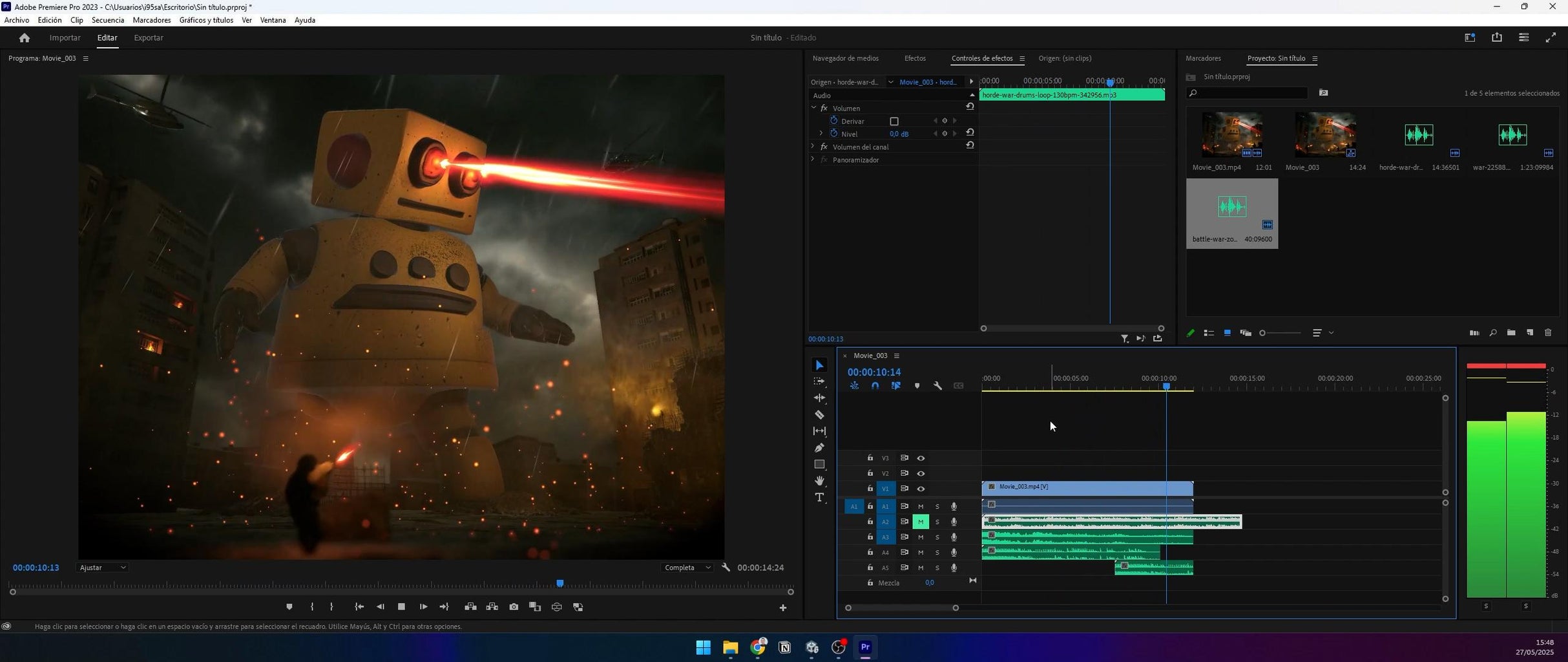Toggle V3 track output eye

[x=921, y=458]
